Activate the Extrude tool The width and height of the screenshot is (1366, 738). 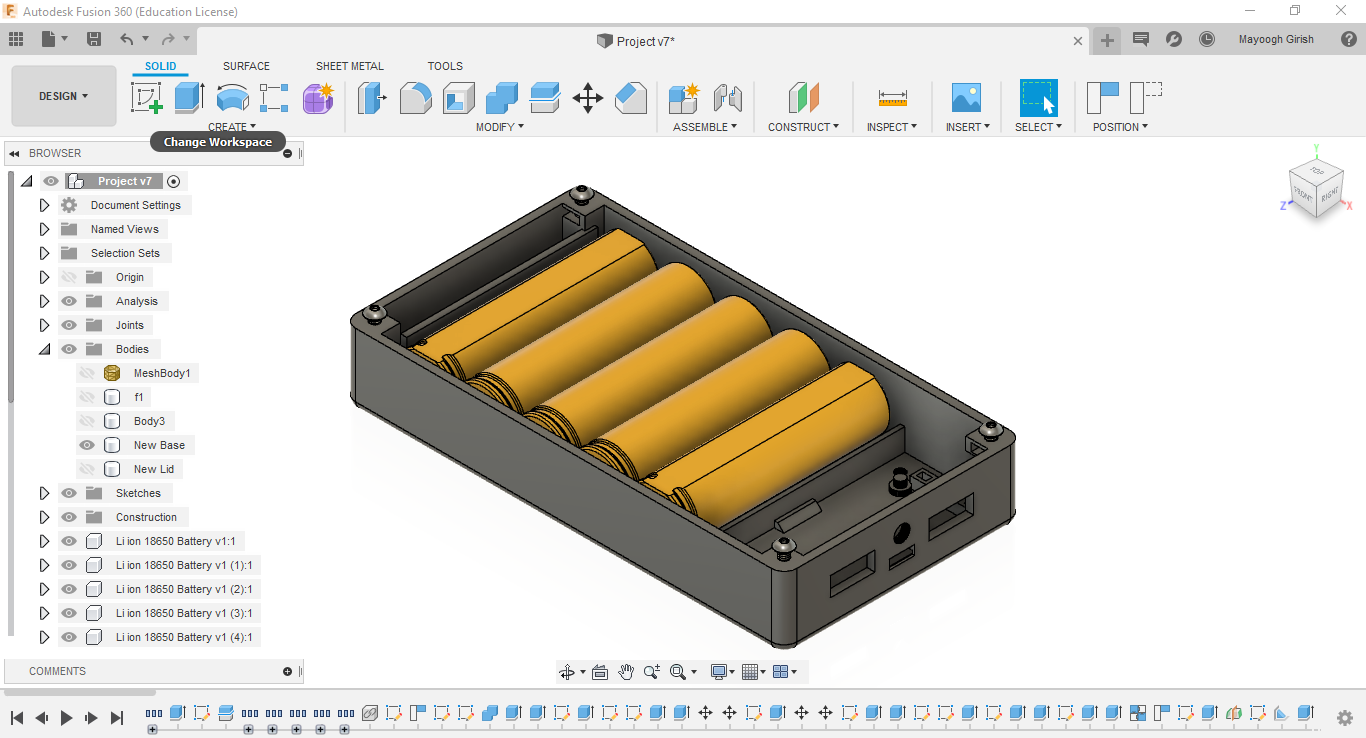(189, 97)
